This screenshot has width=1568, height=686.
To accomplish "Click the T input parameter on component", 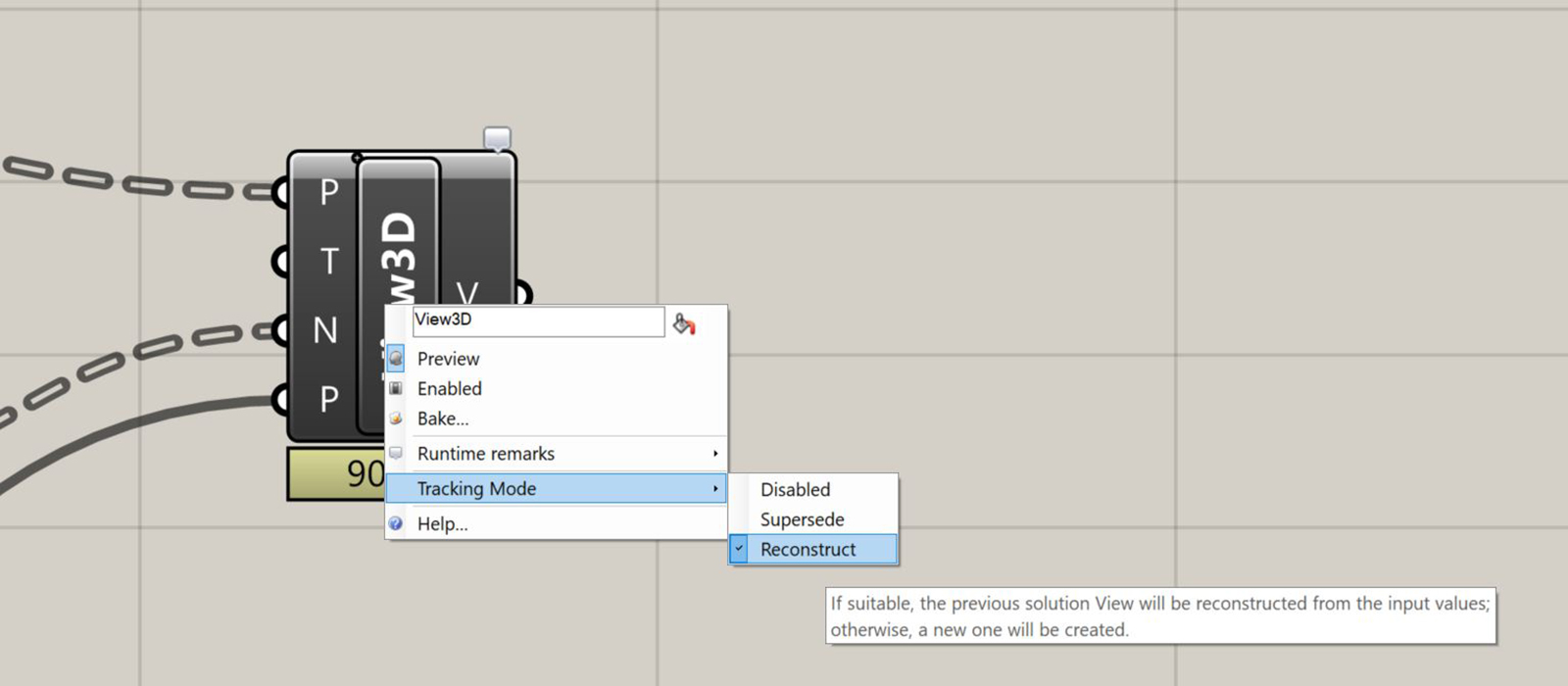I will 328,262.
